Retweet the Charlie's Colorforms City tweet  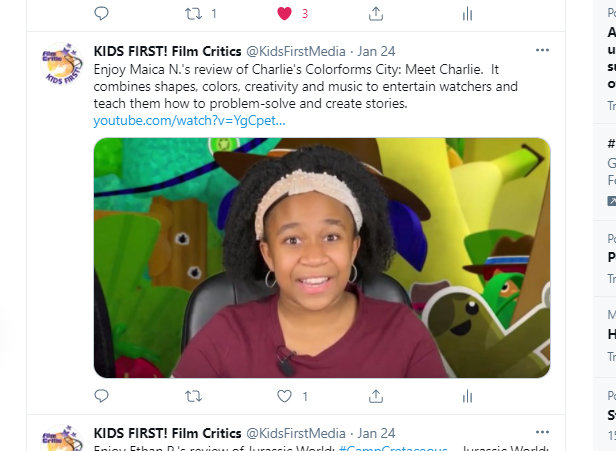193,396
